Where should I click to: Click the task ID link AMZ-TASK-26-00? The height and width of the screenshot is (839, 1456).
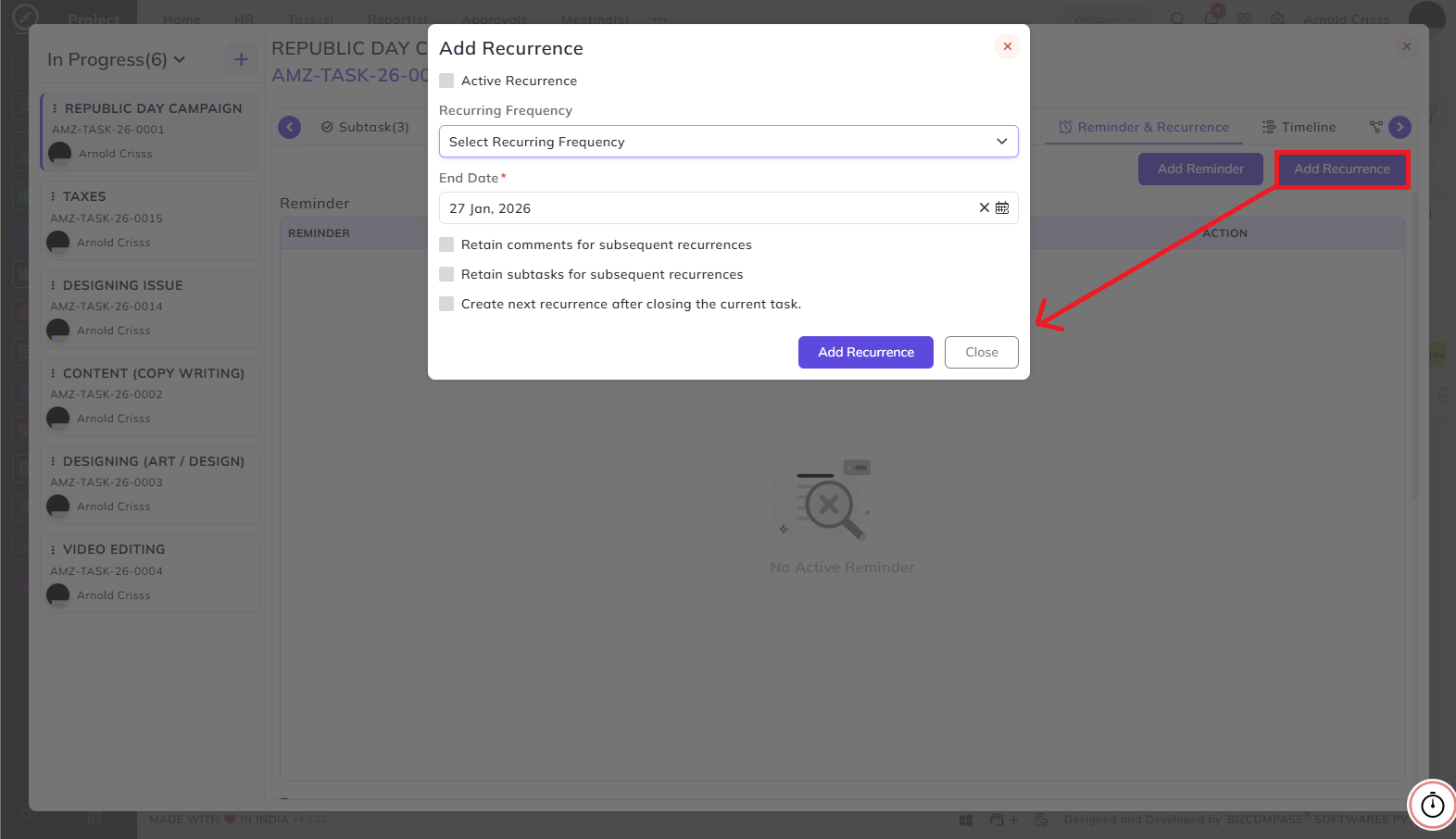[350, 75]
